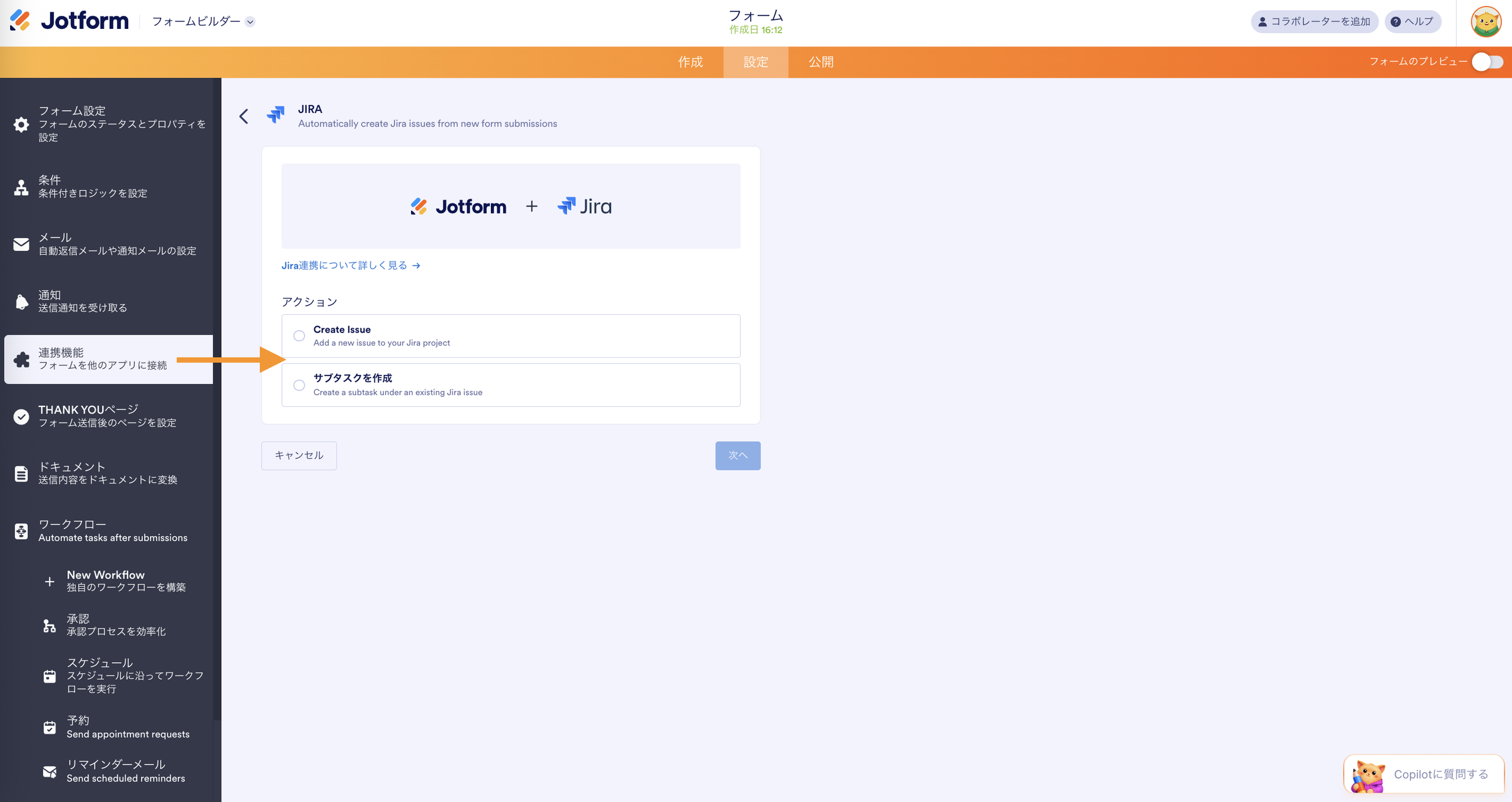Switch to the 作成 tab
Viewport: 1512px width, 802px height.
pyautogui.click(x=690, y=62)
